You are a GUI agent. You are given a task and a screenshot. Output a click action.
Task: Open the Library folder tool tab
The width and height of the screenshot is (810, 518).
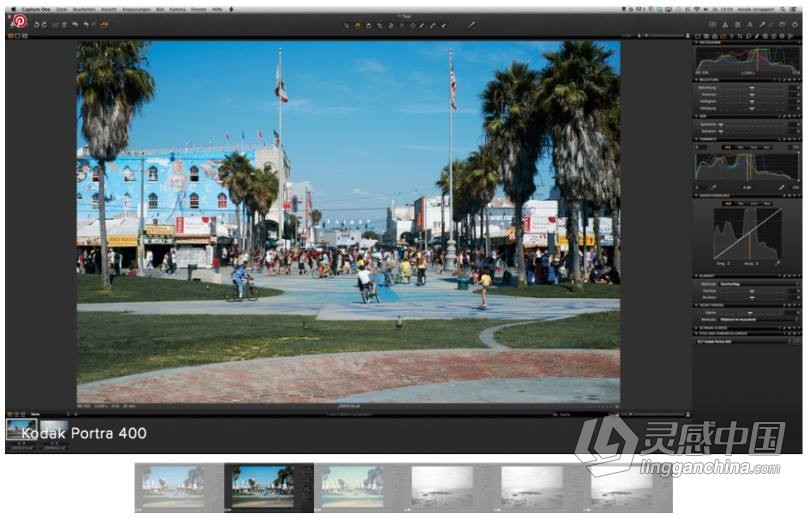(x=698, y=36)
